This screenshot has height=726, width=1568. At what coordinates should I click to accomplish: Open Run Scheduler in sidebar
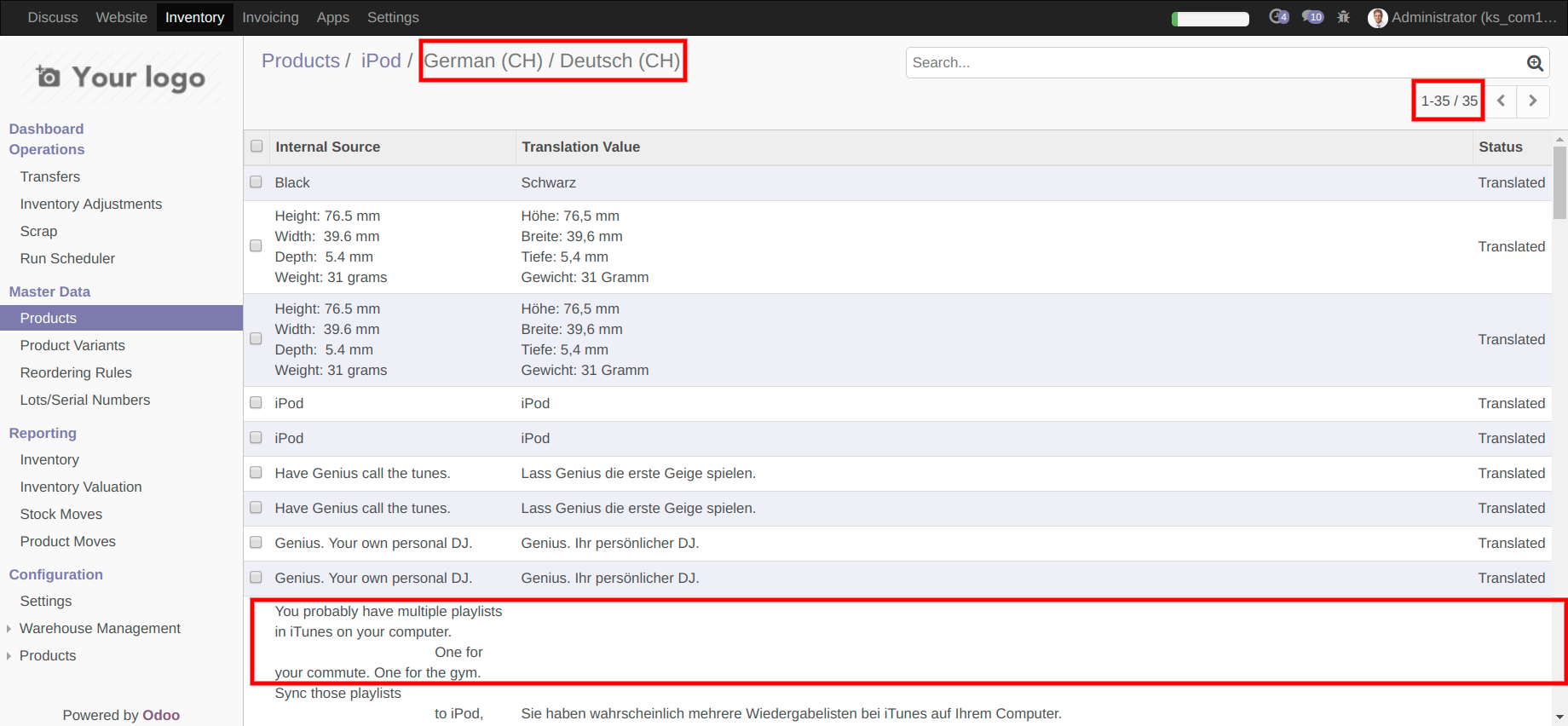(67, 258)
